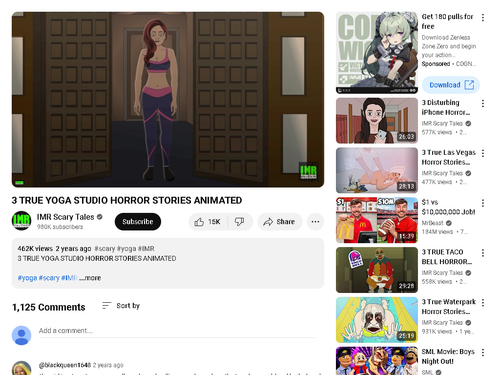The image size is (500, 375).
Task: Open options menu for sponsored ad
Action: pyautogui.click(x=483, y=18)
